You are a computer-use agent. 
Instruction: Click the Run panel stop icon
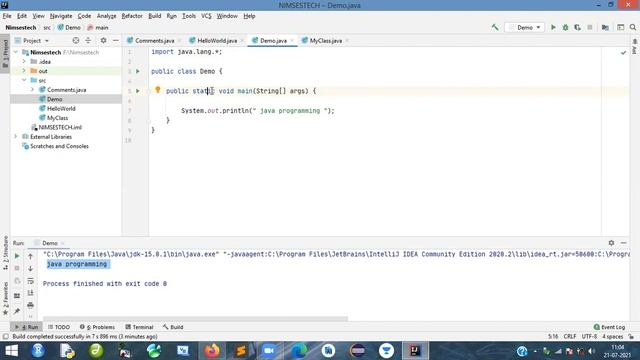(17, 268)
